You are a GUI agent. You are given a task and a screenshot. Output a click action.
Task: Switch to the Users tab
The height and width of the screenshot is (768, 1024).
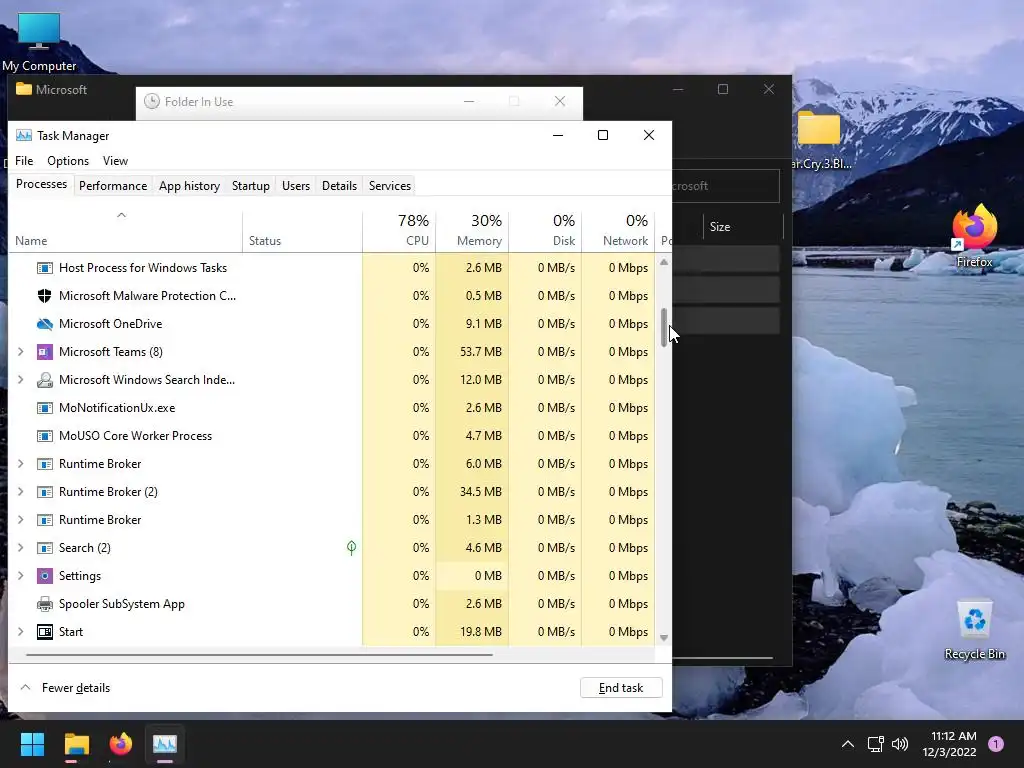296,186
